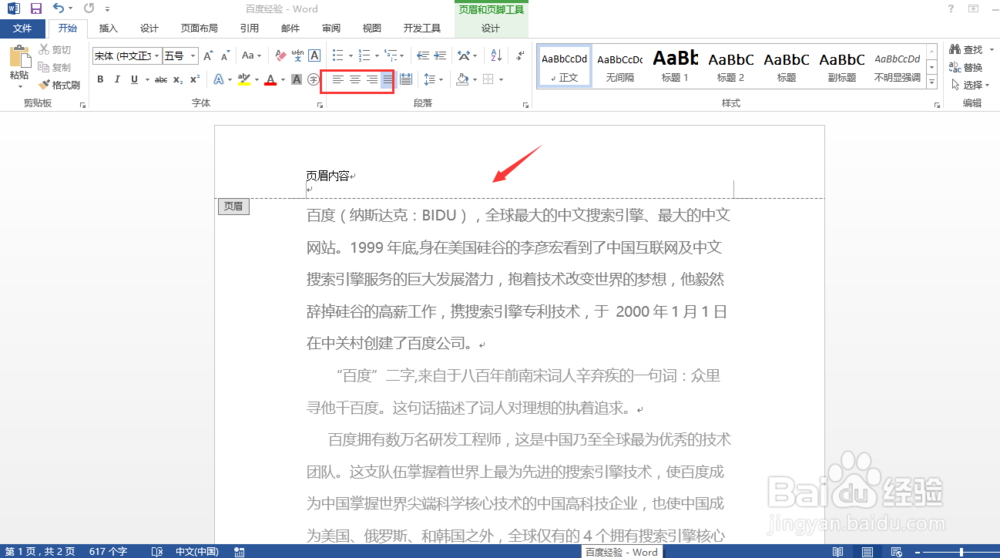Toggle Strikethrough (abc) formatting
The width and height of the screenshot is (1000, 558).
click(161, 80)
